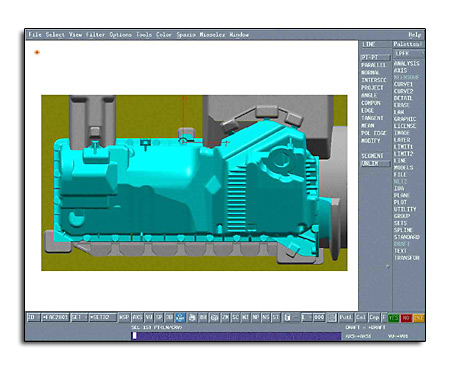This screenshot has width=450, height=370.
Task: Click the red NO button
Action: click(406, 318)
